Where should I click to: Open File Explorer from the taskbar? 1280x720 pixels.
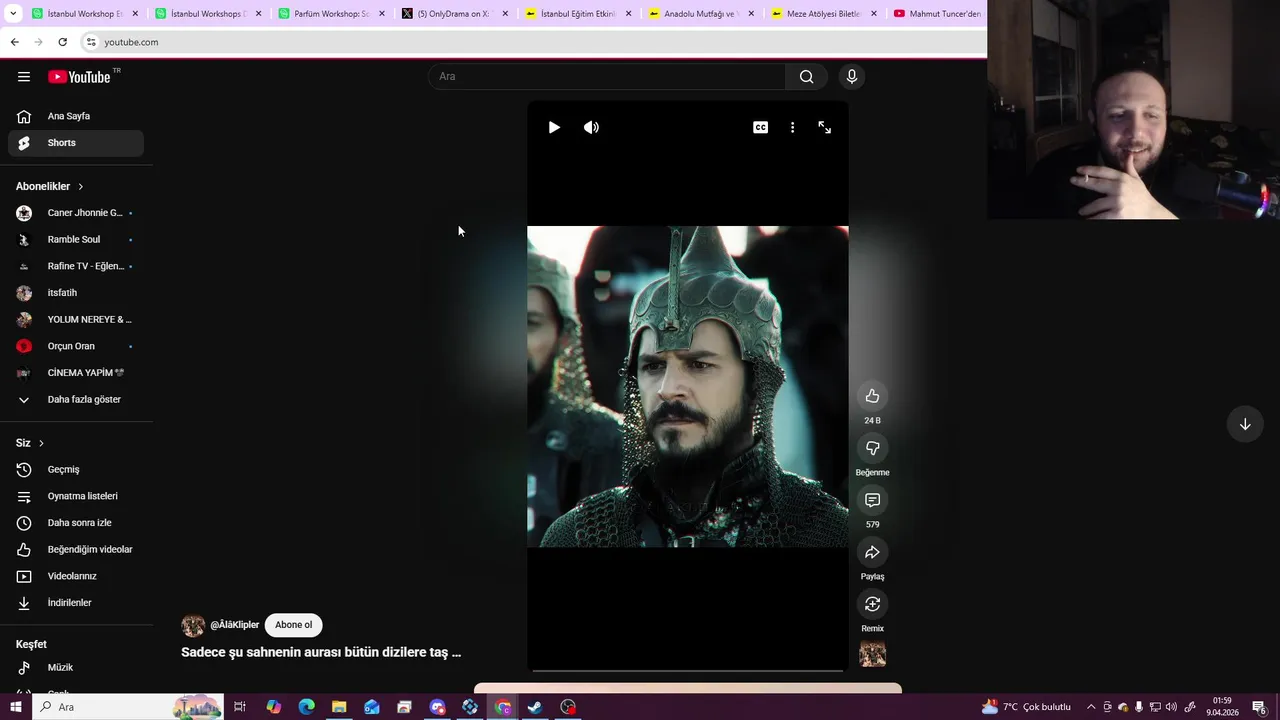tap(339, 707)
